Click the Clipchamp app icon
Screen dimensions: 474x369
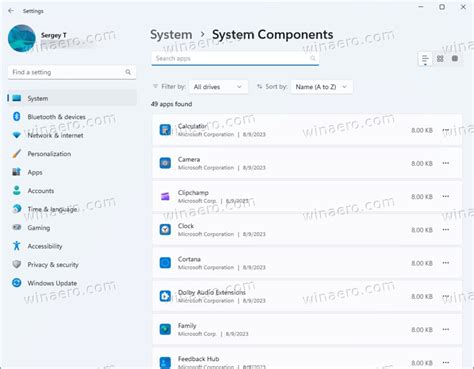(x=165, y=197)
